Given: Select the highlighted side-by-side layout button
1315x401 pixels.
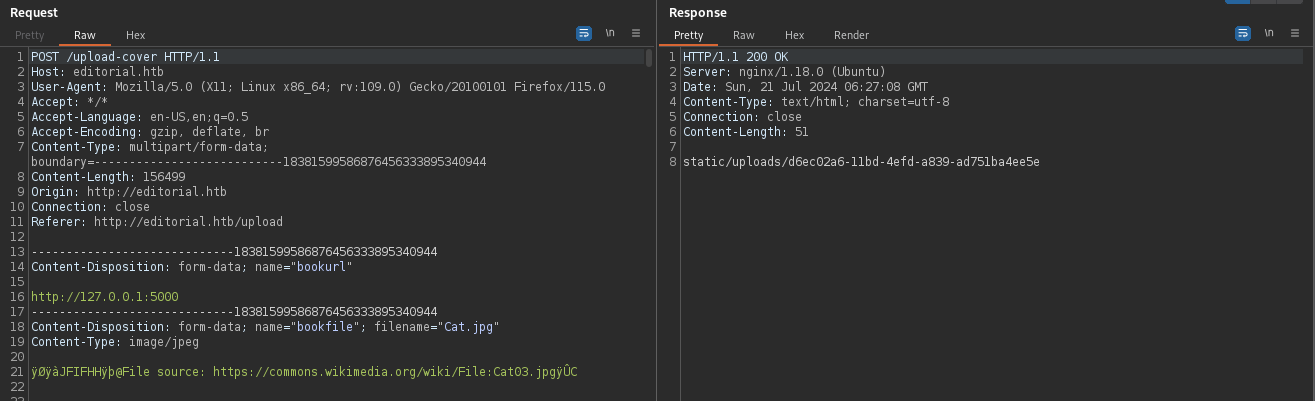Looking at the screenshot, I should pos(1238,2).
